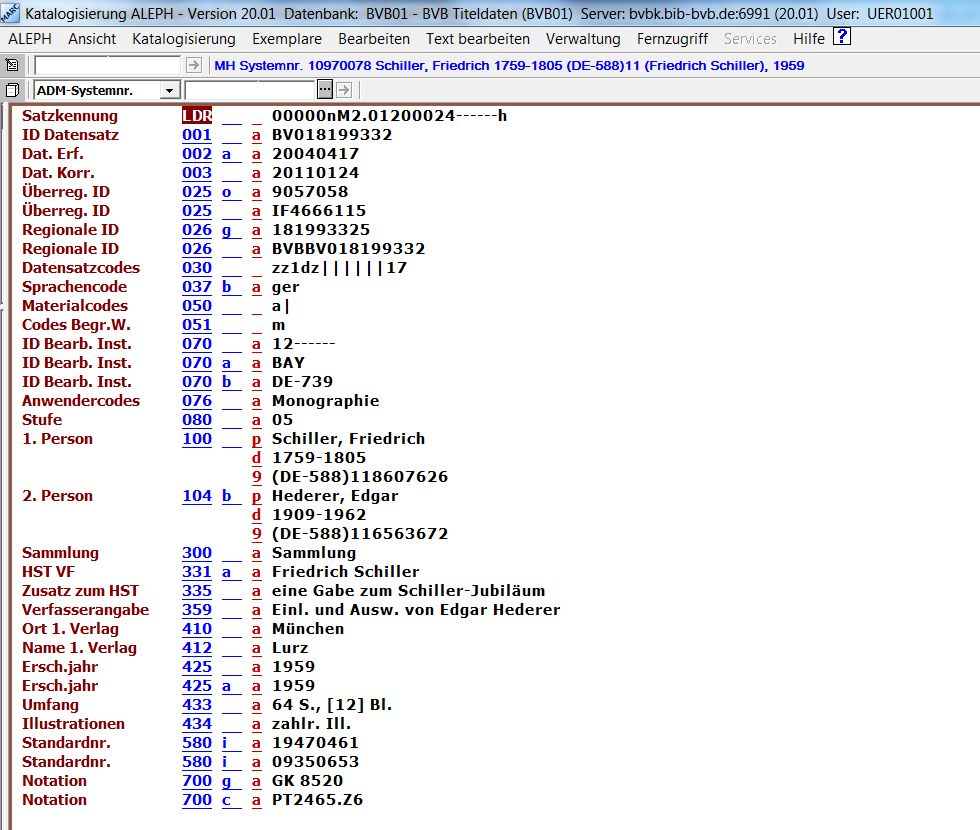Select the highlighted LDR field tag

pos(197,116)
